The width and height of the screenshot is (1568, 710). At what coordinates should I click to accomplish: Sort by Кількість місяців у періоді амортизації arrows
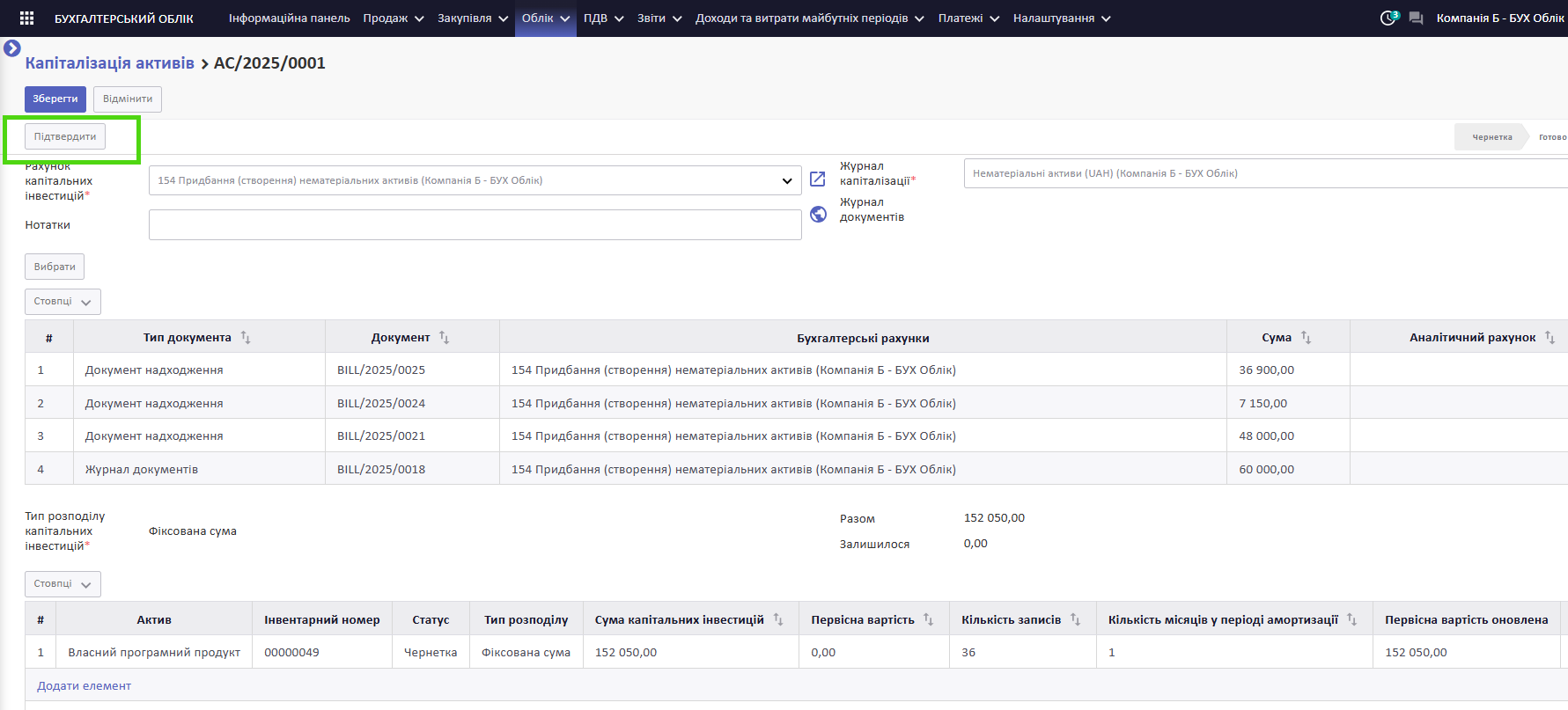[1352, 619]
